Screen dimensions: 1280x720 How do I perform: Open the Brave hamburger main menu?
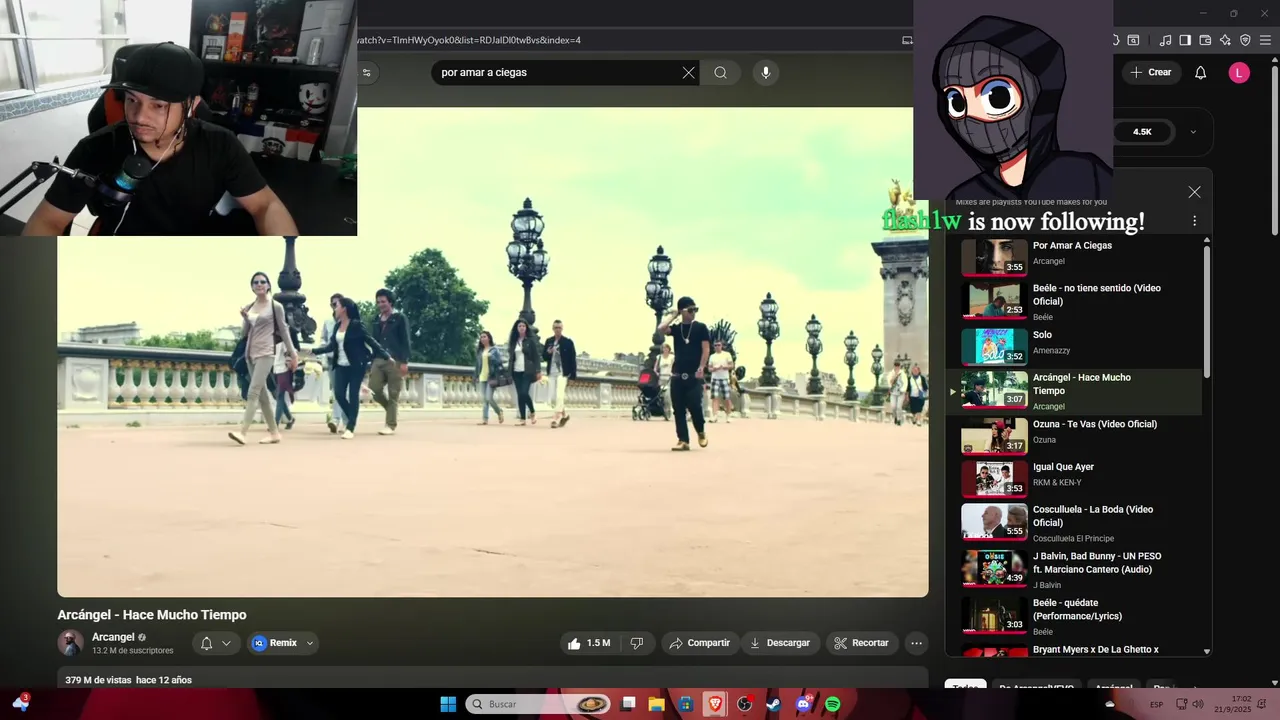click(x=1267, y=40)
